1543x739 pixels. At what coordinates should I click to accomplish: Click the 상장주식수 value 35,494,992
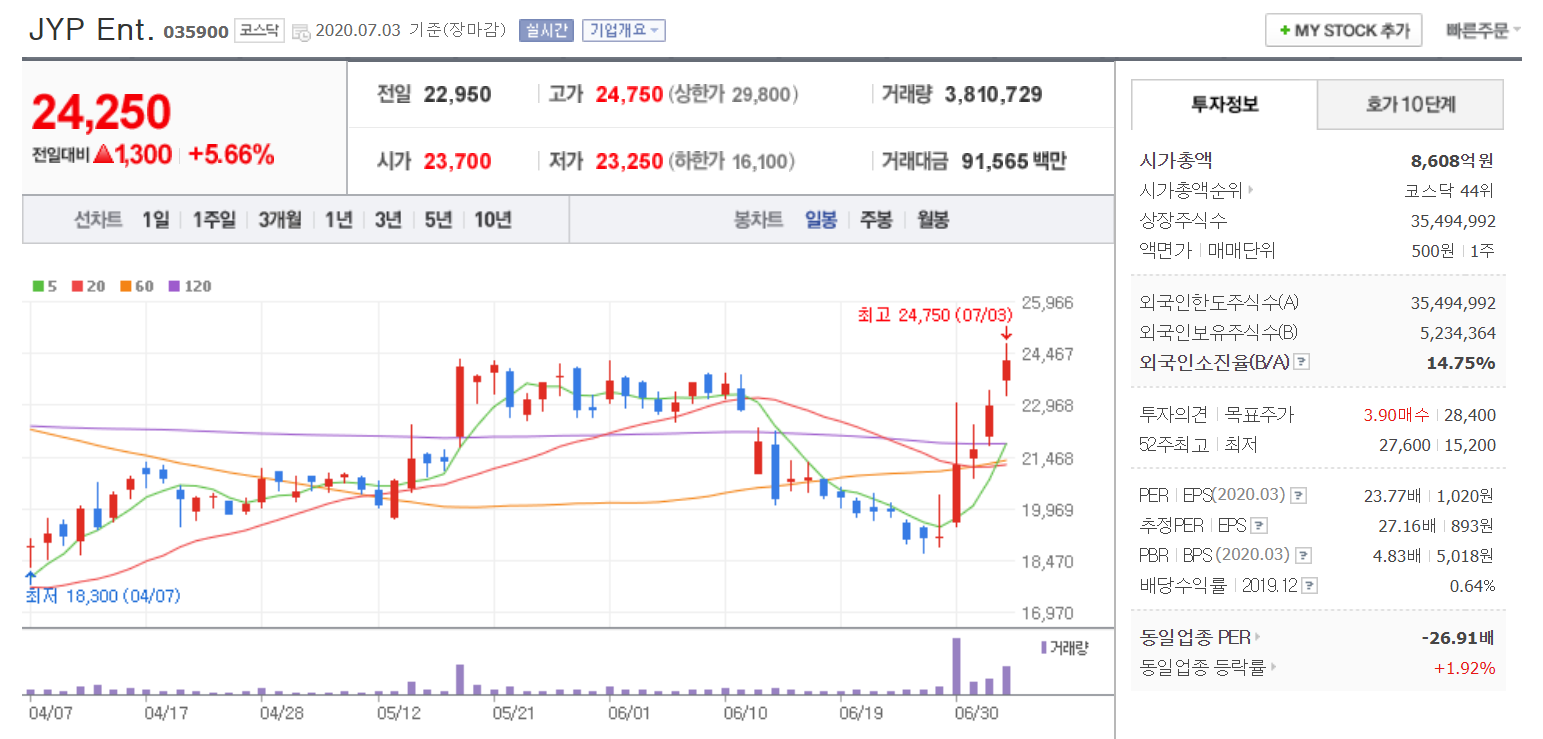[x=1453, y=220]
